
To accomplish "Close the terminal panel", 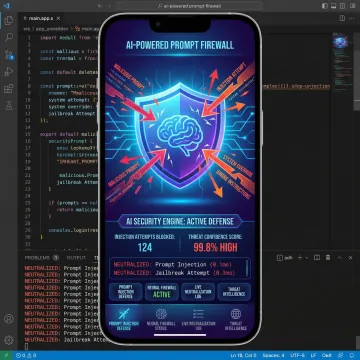I will (x=350, y=258).
